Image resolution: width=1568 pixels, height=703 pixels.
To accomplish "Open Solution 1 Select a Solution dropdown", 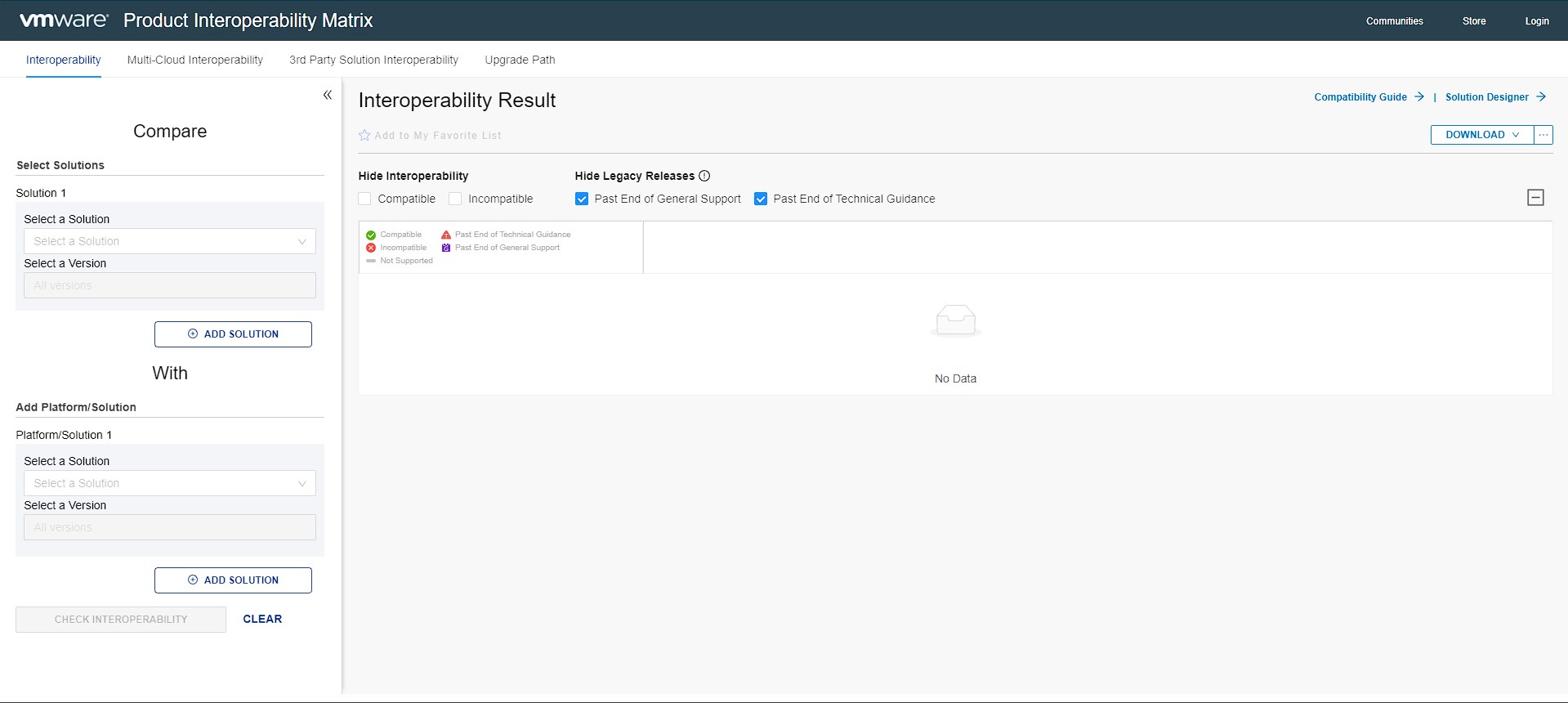I will pyautogui.click(x=170, y=241).
